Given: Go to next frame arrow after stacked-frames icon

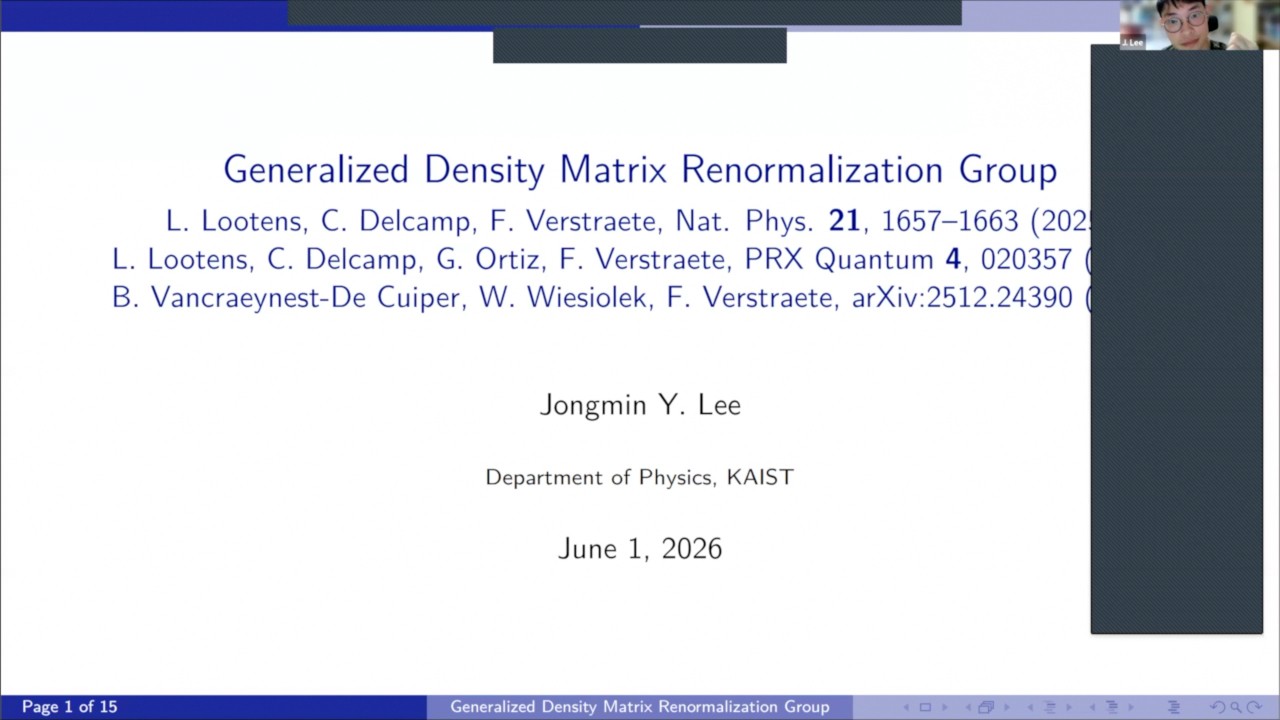Looking at the screenshot, I should point(1007,707).
